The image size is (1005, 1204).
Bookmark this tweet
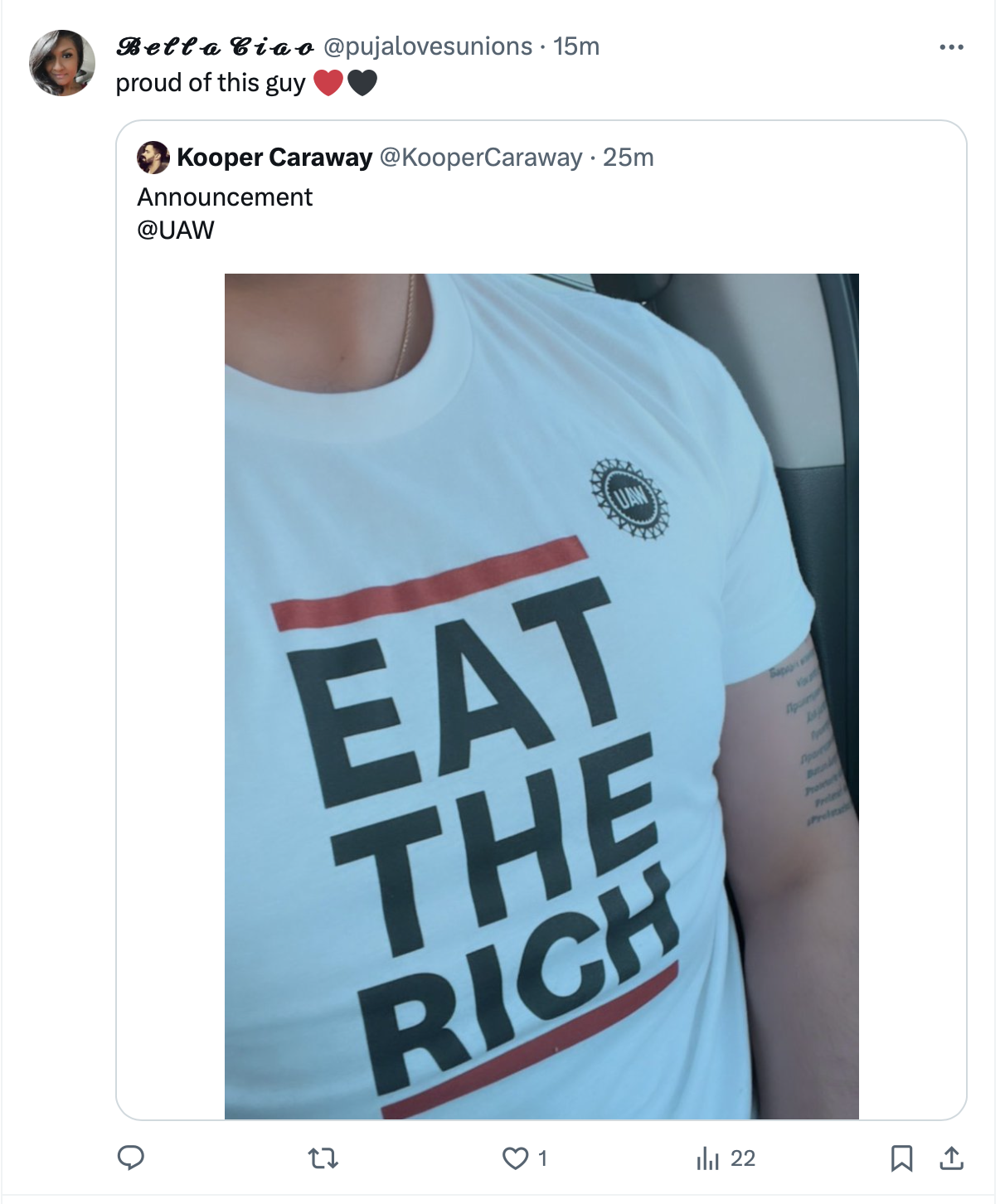(x=901, y=1158)
